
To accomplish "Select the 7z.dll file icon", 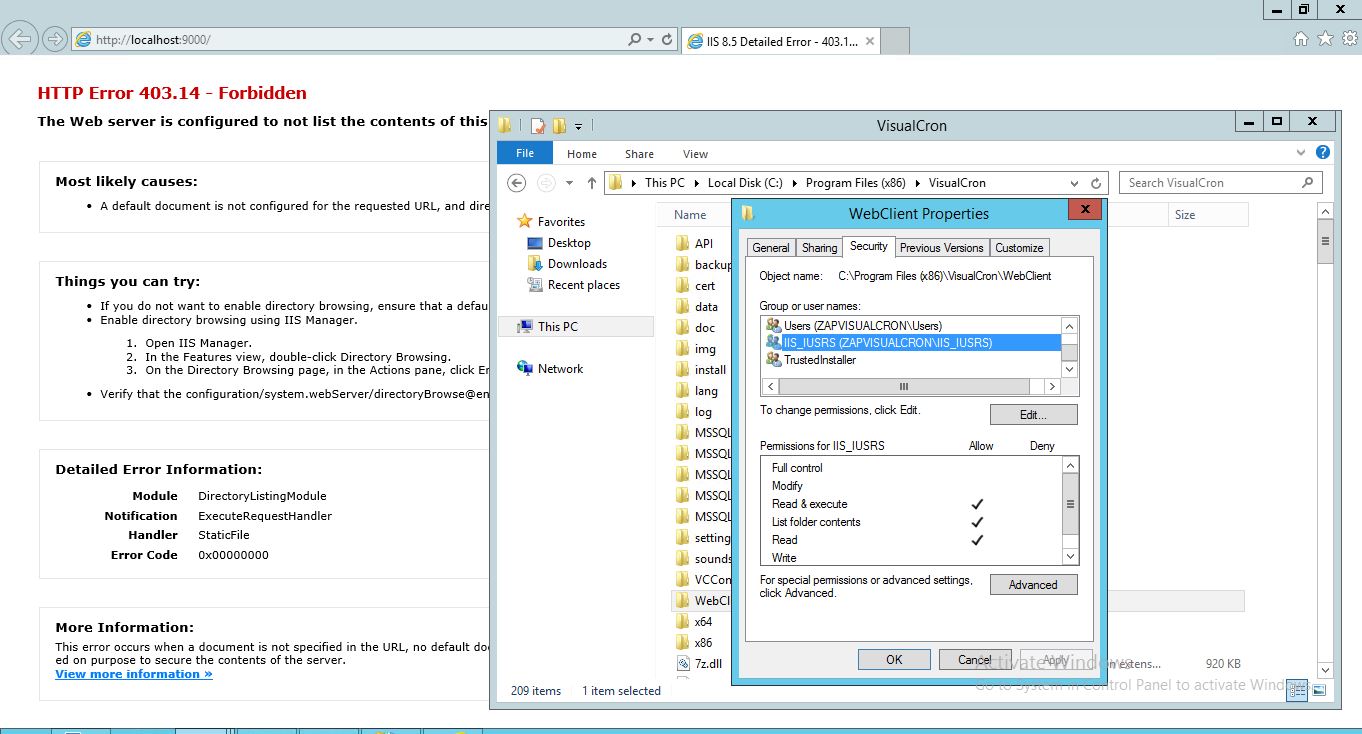I will pyautogui.click(x=683, y=664).
